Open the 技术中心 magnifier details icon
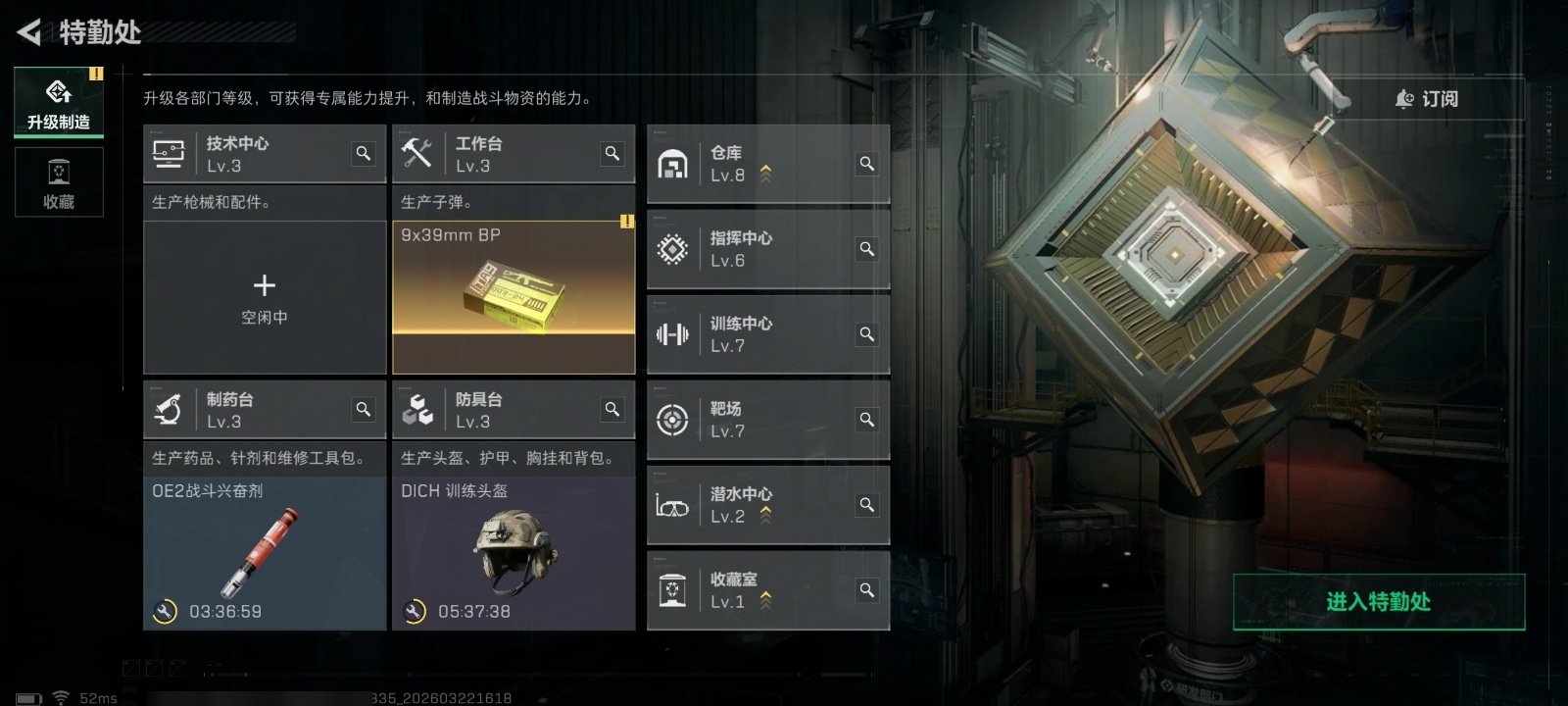The height and width of the screenshot is (706, 1568). [364, 154]
